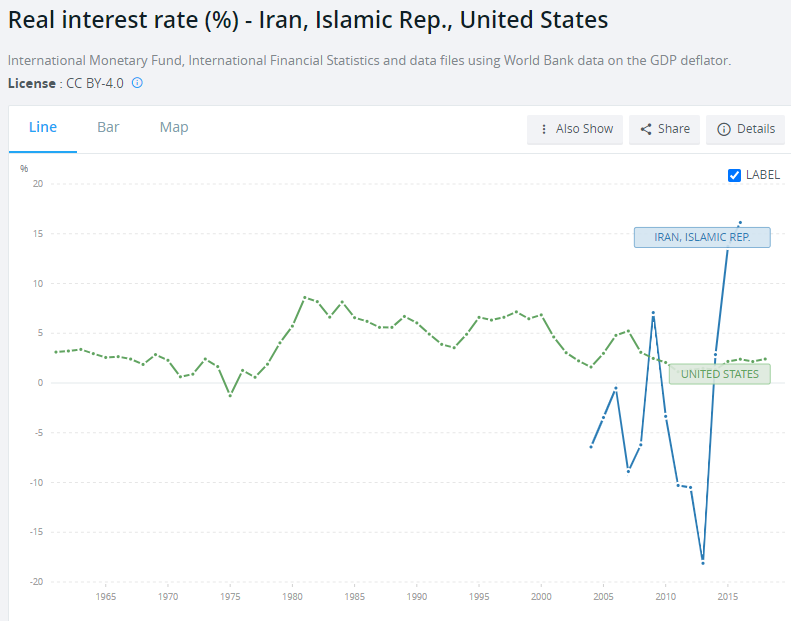Click the license info icon
This screenshot has width=791, height=621.
click(x=137, y=83)
